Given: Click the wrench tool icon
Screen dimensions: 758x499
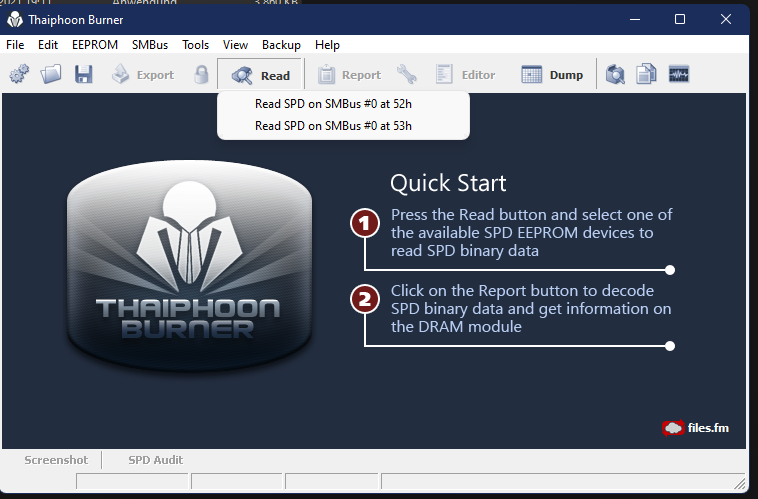Looking at the screenshot, I should pyautogui.click(x=407, y=74).
